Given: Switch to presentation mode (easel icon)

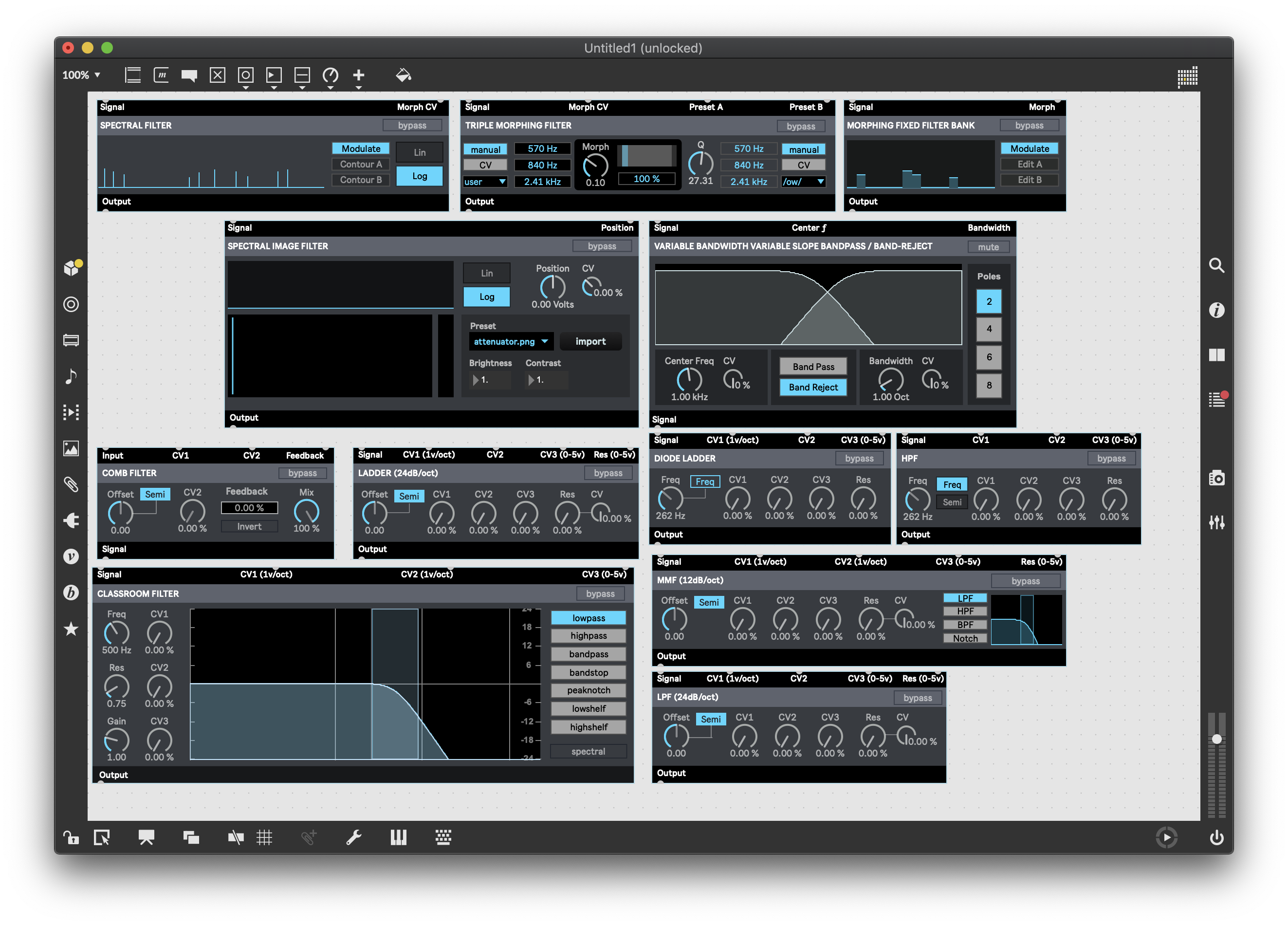Looking at the screenshot, I should coord(147,837).
